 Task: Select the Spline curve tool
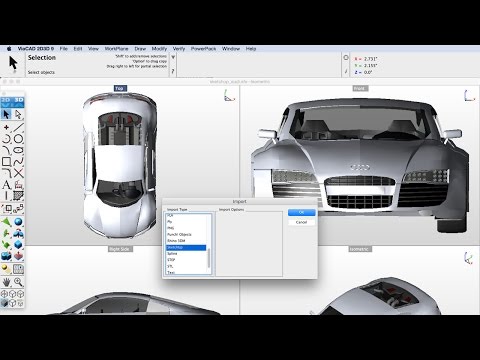[x=18, y=162]
